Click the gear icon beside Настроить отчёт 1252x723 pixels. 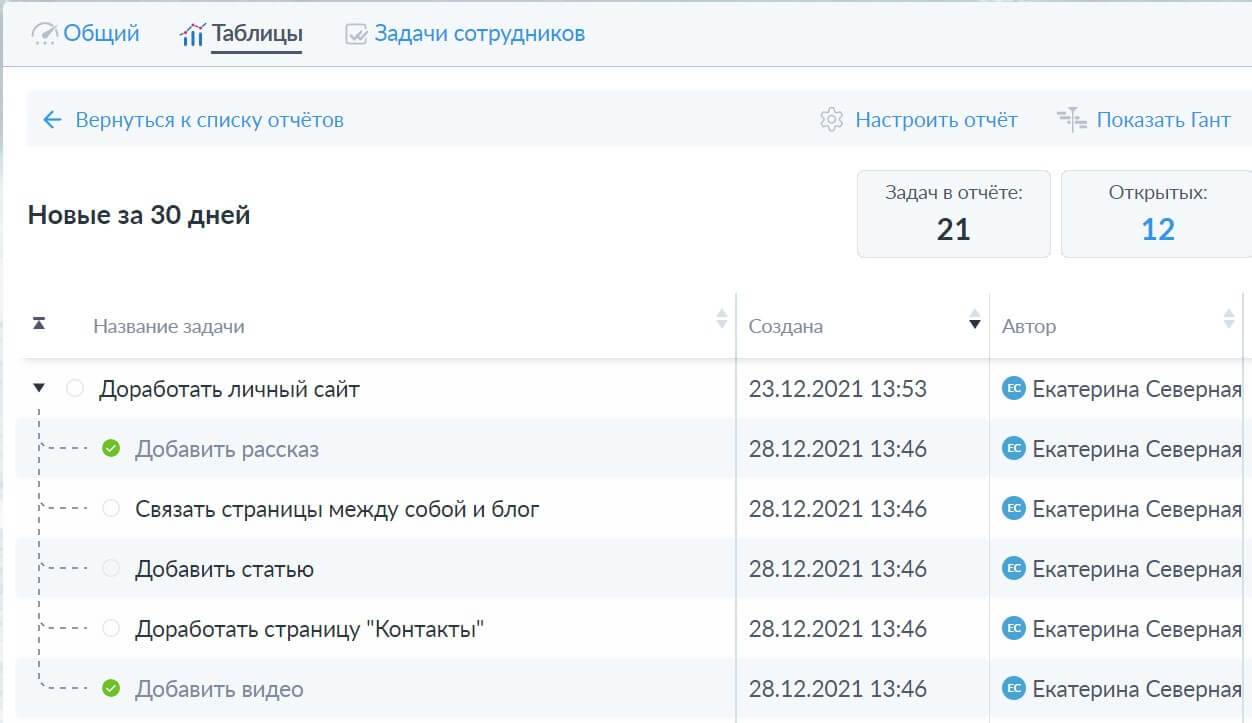click(831, 120)
